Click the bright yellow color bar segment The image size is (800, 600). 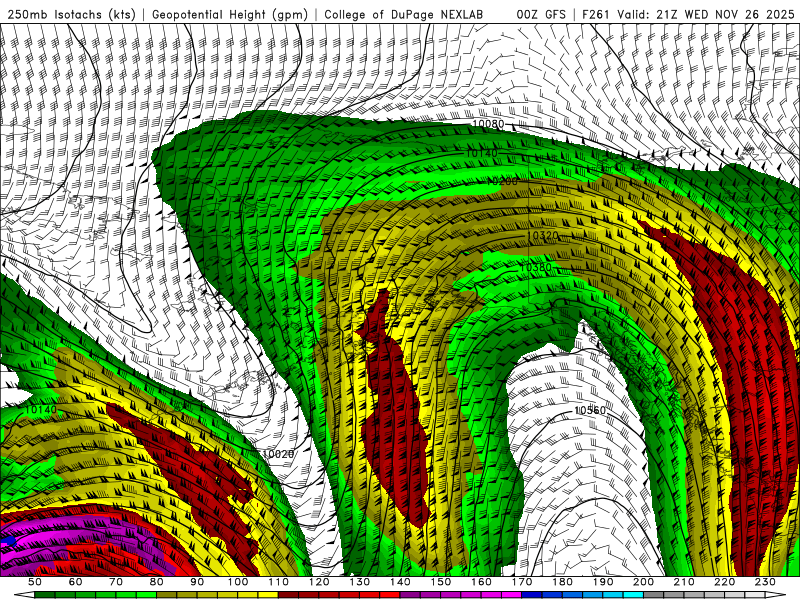tap(268, 595)
